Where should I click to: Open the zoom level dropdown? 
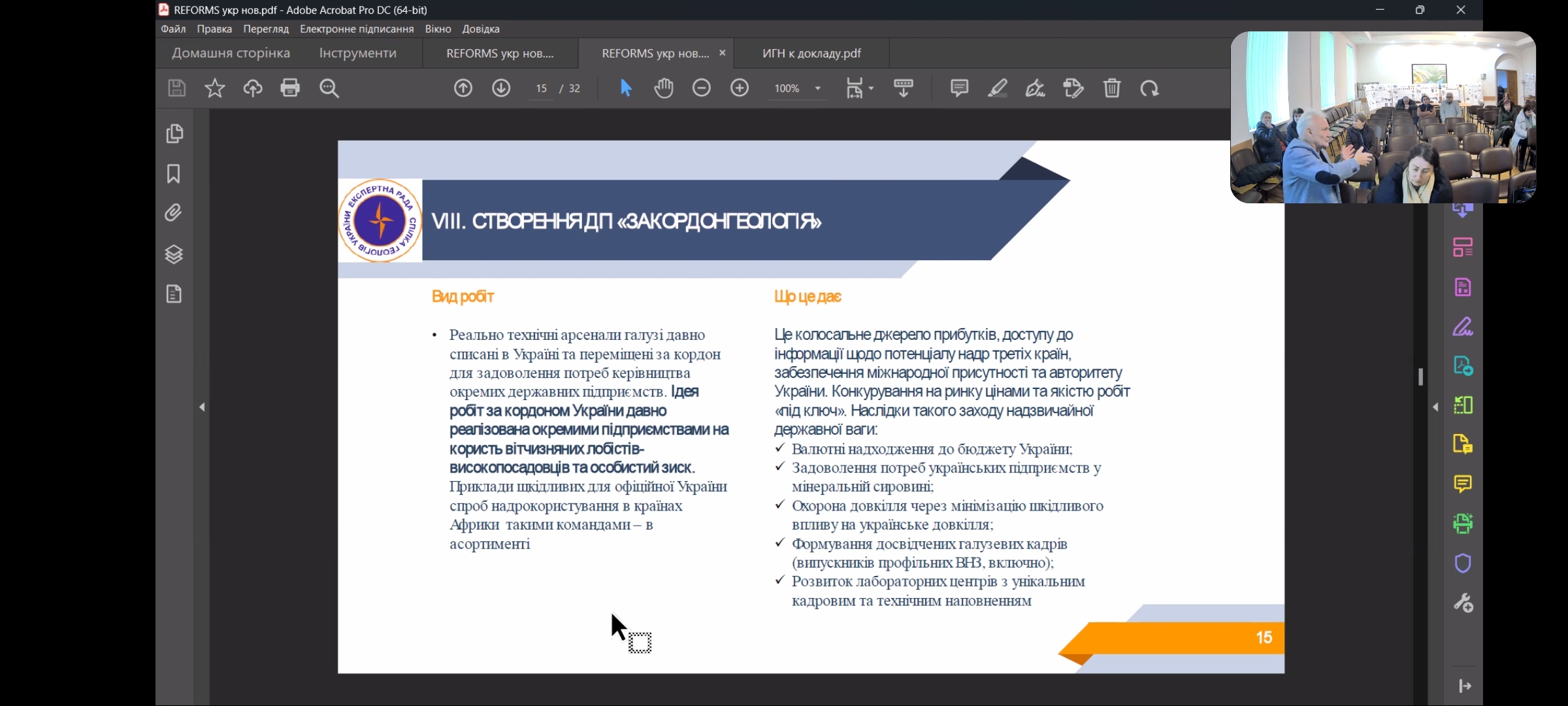[817, 88]
